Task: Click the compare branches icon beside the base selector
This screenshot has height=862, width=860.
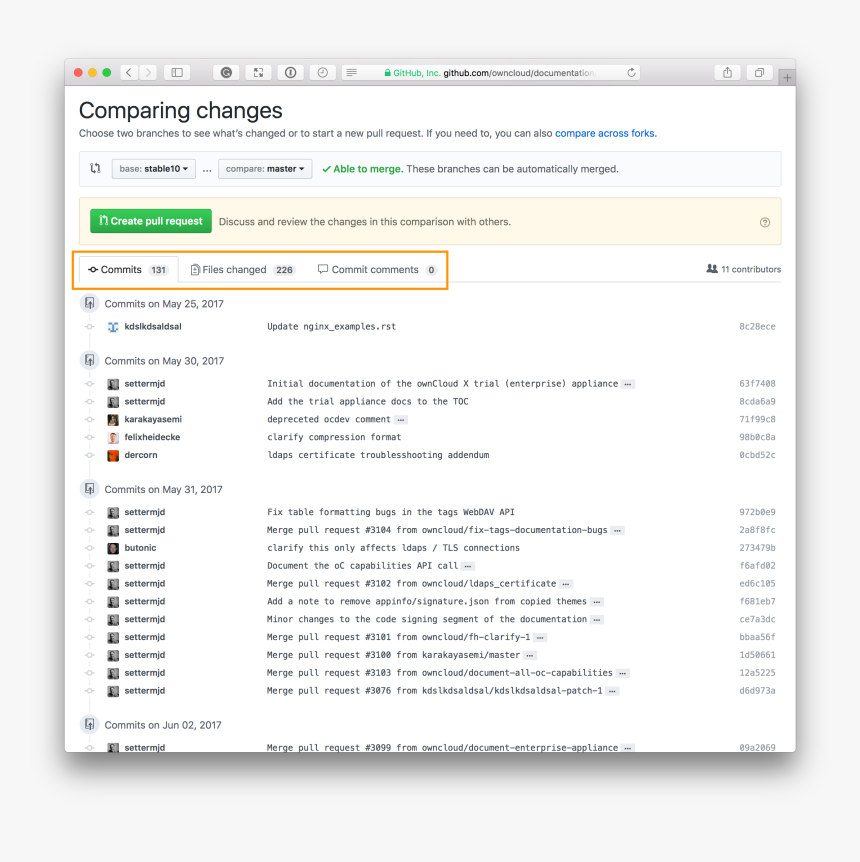Action: click(94, 168)
